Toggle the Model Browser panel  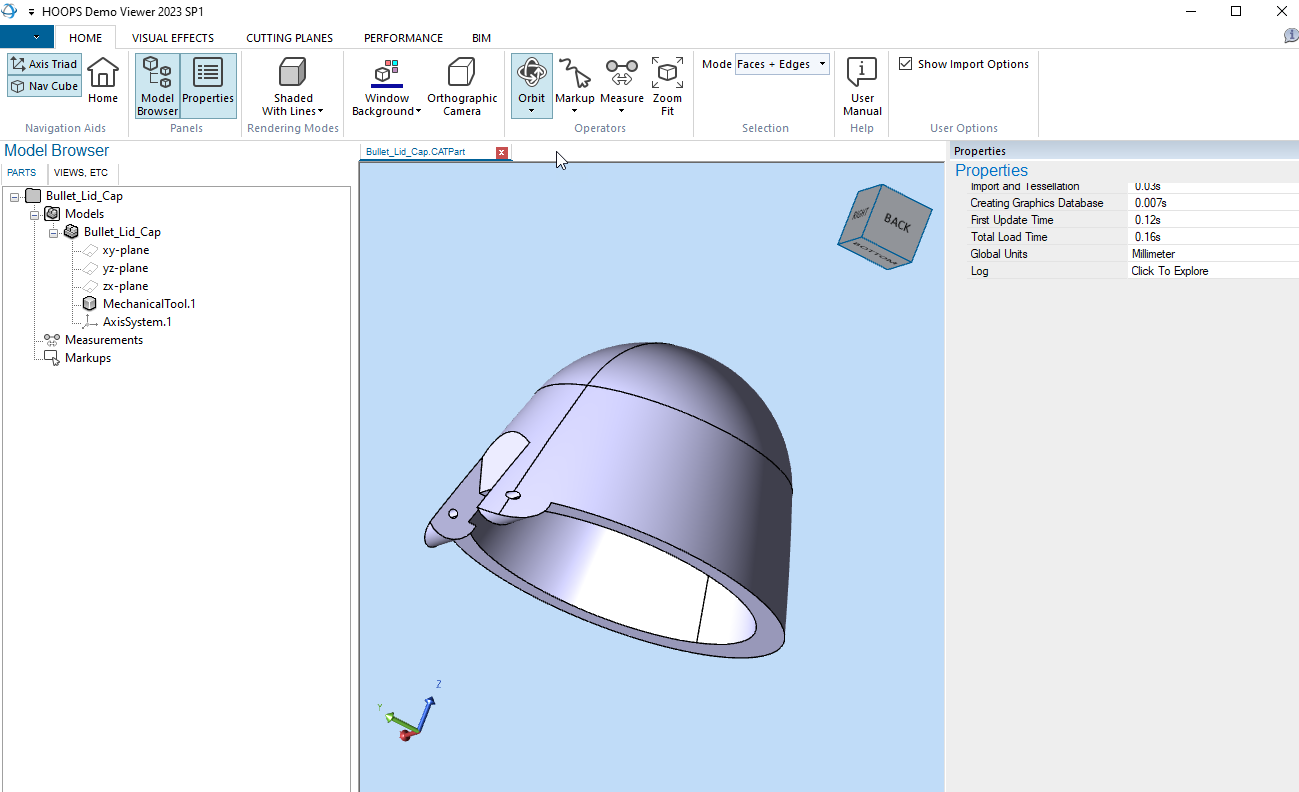click(157, 84)
